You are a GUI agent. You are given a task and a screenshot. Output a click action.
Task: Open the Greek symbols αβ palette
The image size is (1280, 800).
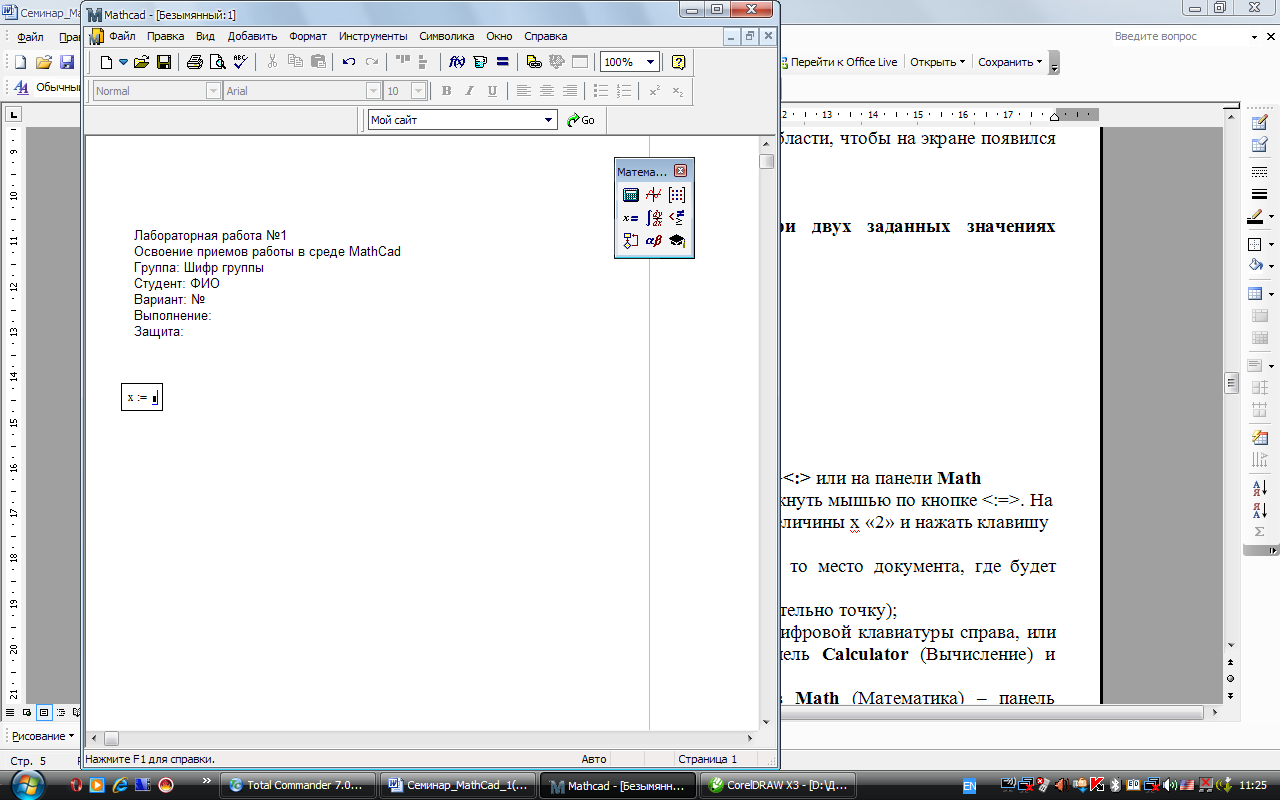tap(654, 240)
